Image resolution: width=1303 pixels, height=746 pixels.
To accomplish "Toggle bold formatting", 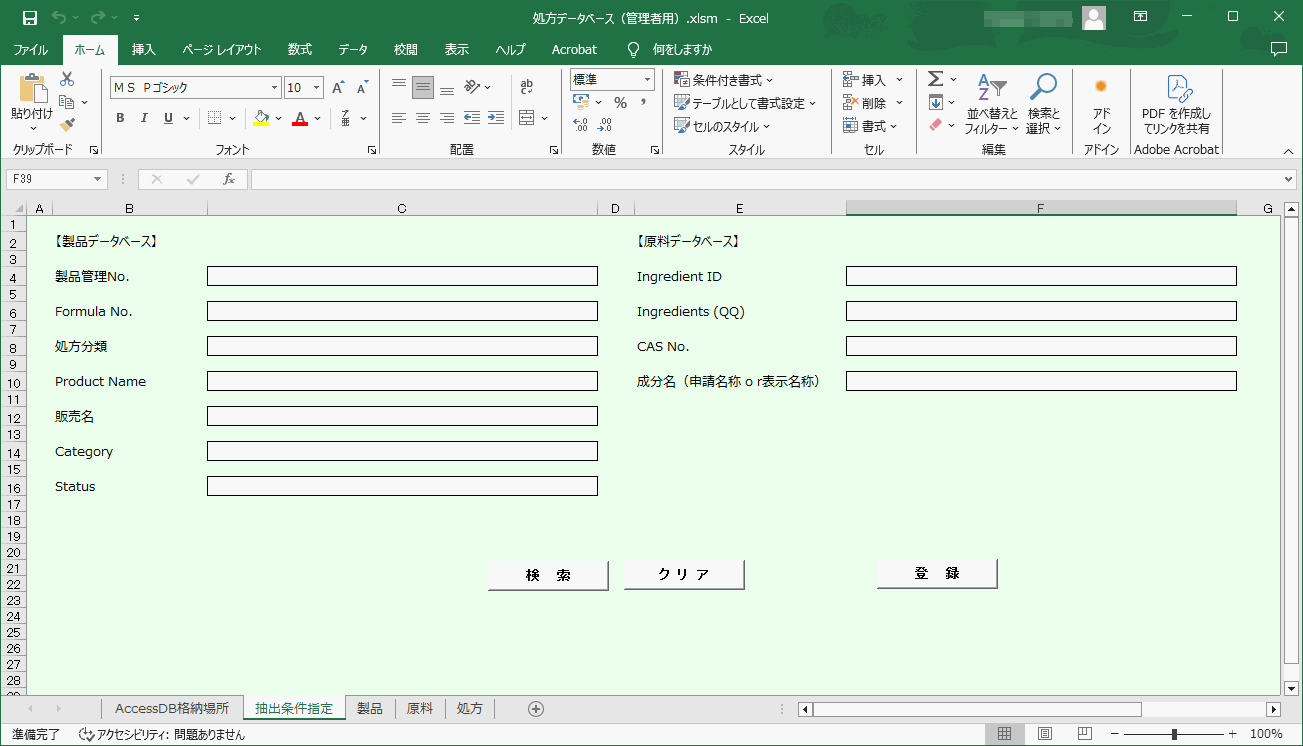I will coord(120,118).
